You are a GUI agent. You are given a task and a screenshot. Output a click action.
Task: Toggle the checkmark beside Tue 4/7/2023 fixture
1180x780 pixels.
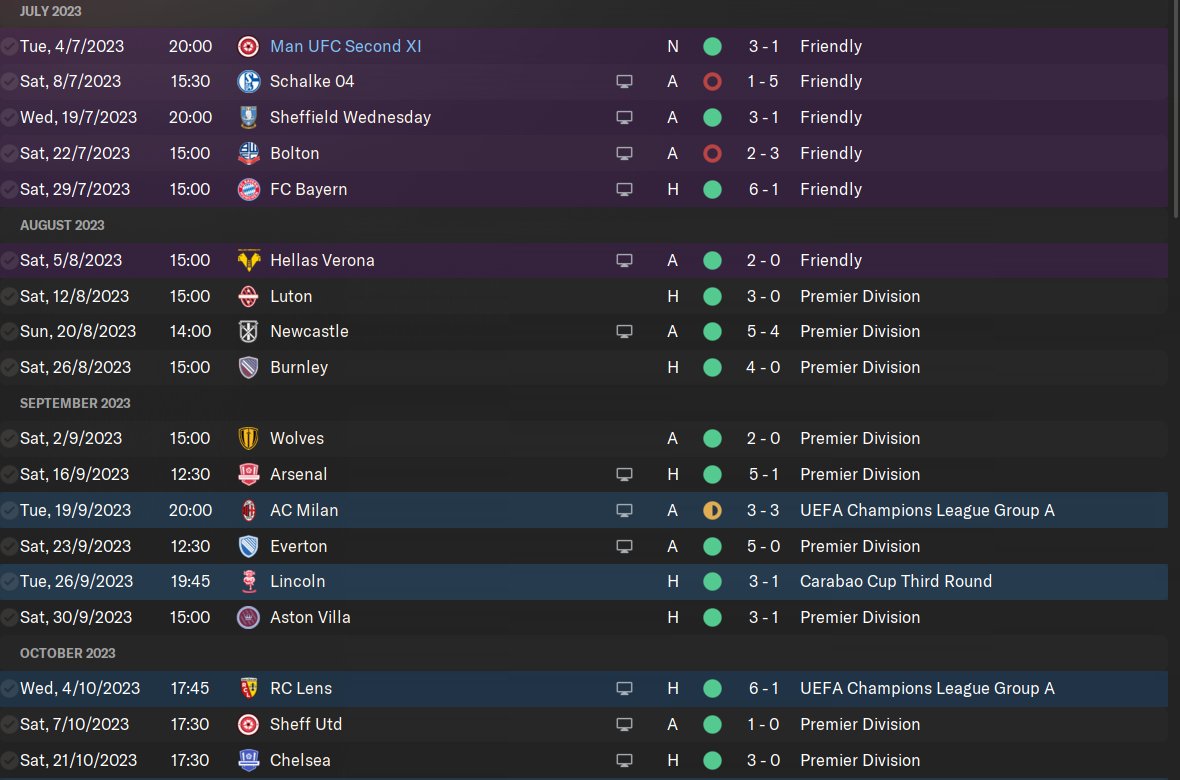9,47
